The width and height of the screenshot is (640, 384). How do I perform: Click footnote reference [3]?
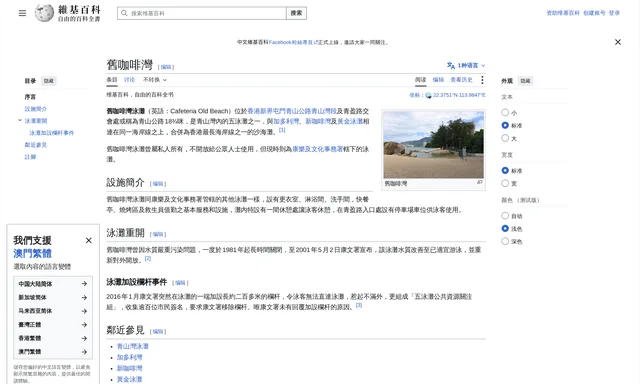[359, 305]
